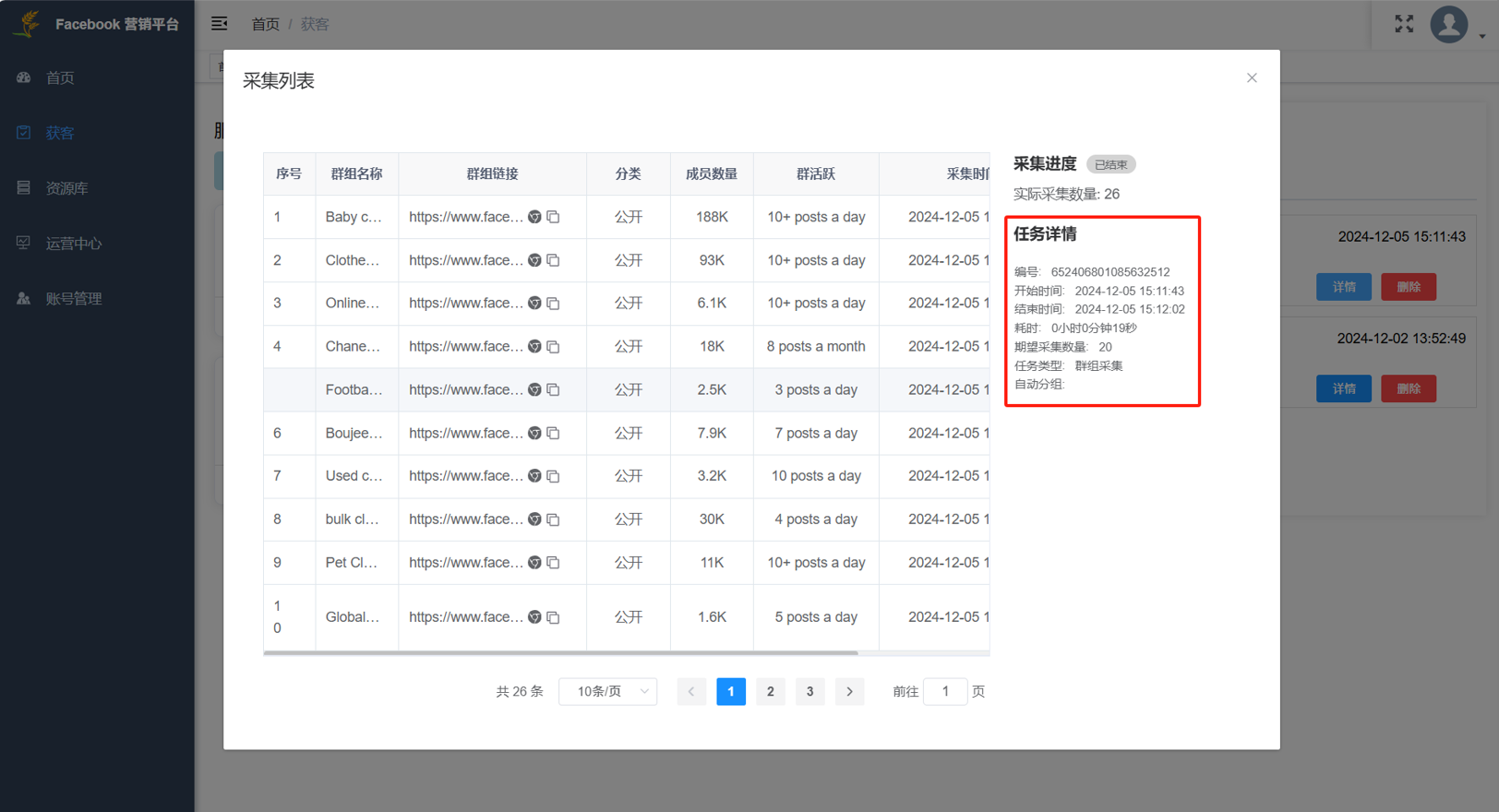Open link icon in Used c... row
Viewport: 1499px width, 812px height.
pos(534,475)
